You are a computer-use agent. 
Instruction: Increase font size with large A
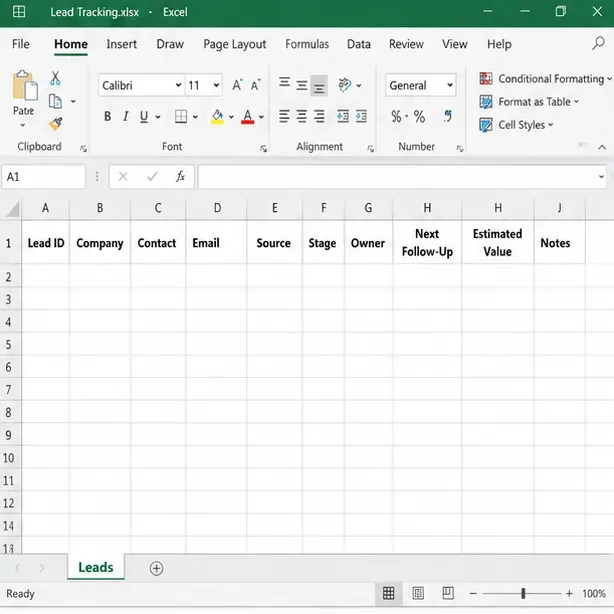(237, 85)
